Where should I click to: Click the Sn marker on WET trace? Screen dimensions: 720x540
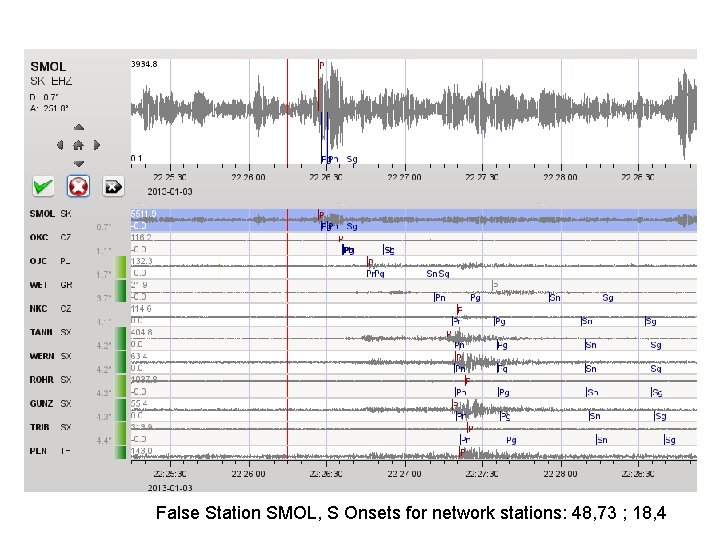[x=555, y=298]
